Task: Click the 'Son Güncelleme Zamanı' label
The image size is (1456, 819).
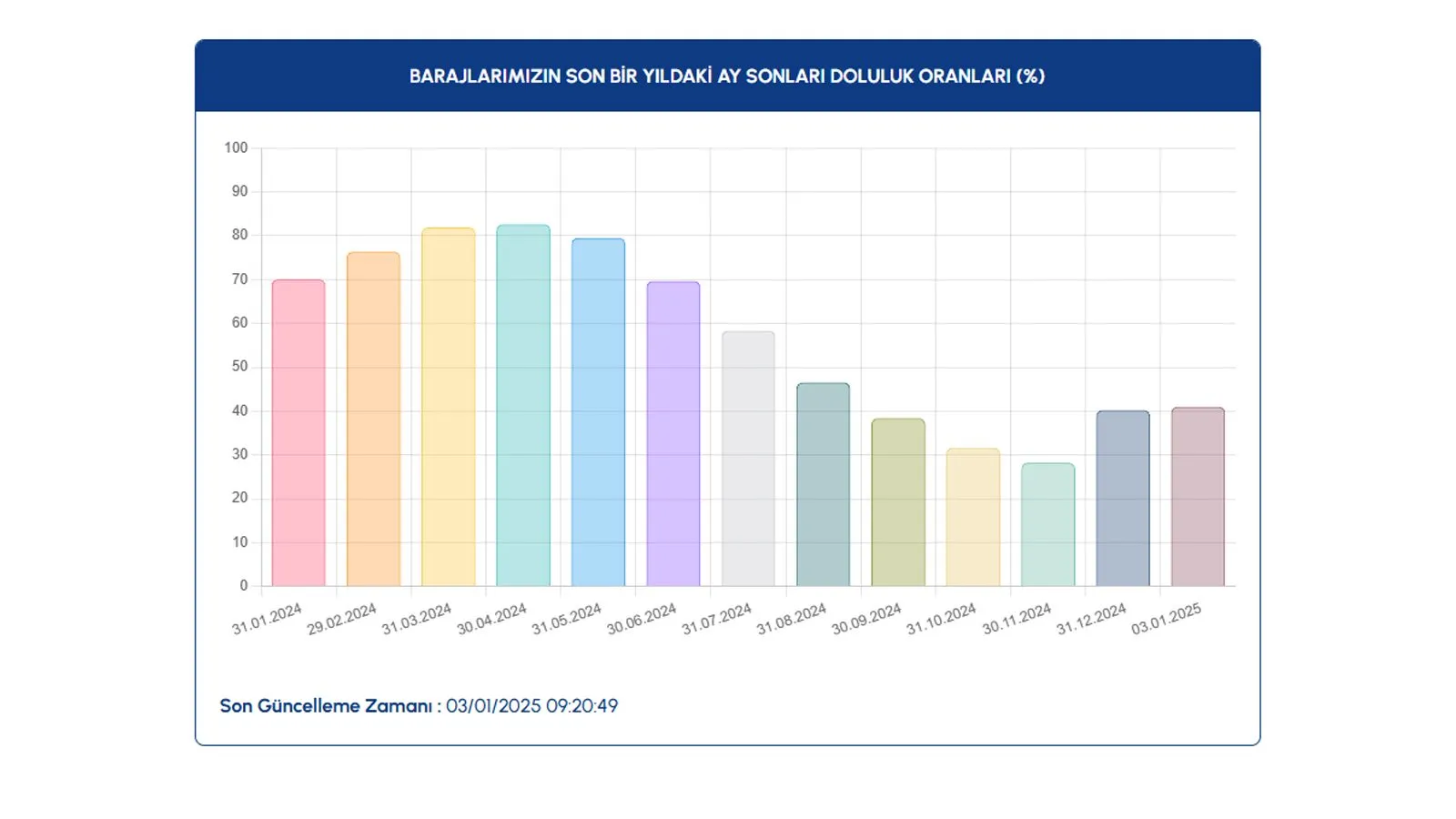Action: click(x=326, y=706)
